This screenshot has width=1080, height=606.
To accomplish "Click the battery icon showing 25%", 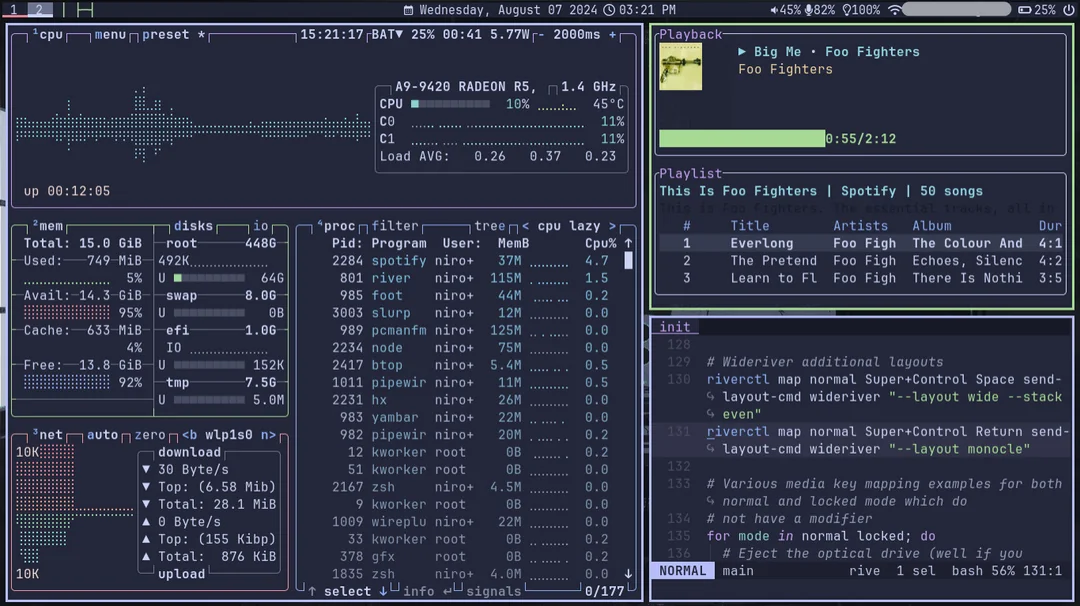I will [1024, 10].
